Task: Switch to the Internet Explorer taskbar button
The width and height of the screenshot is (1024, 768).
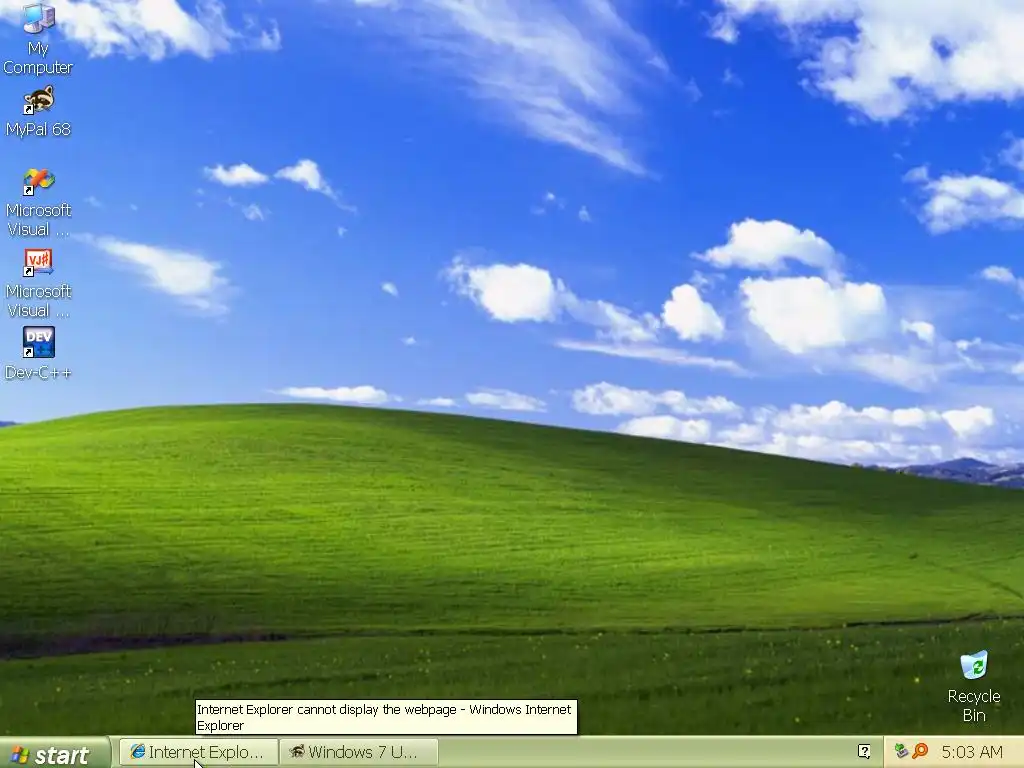Action: pyautogui.click(x=199, y=752)
